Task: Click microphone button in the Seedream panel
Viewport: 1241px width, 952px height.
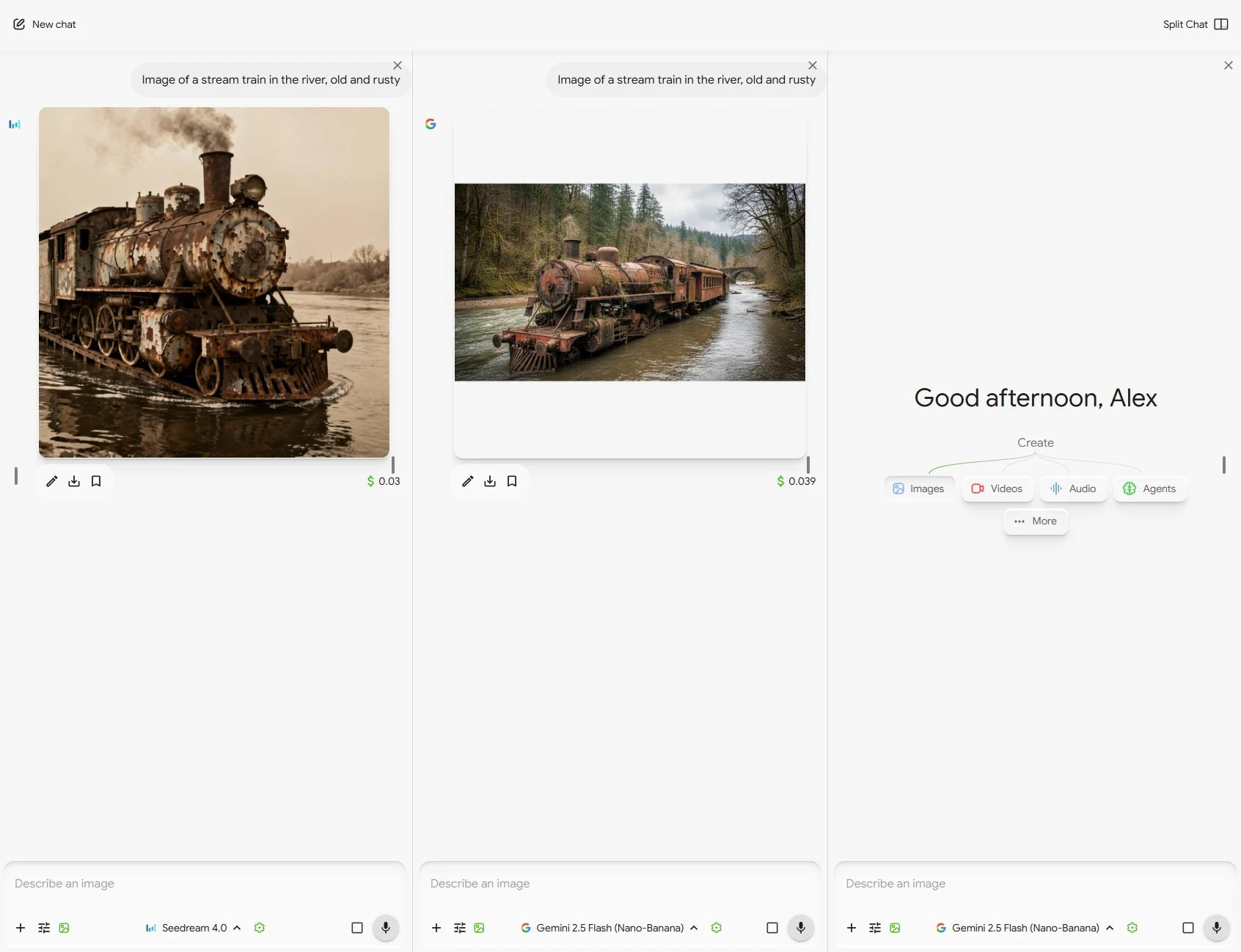Action: 386,928
